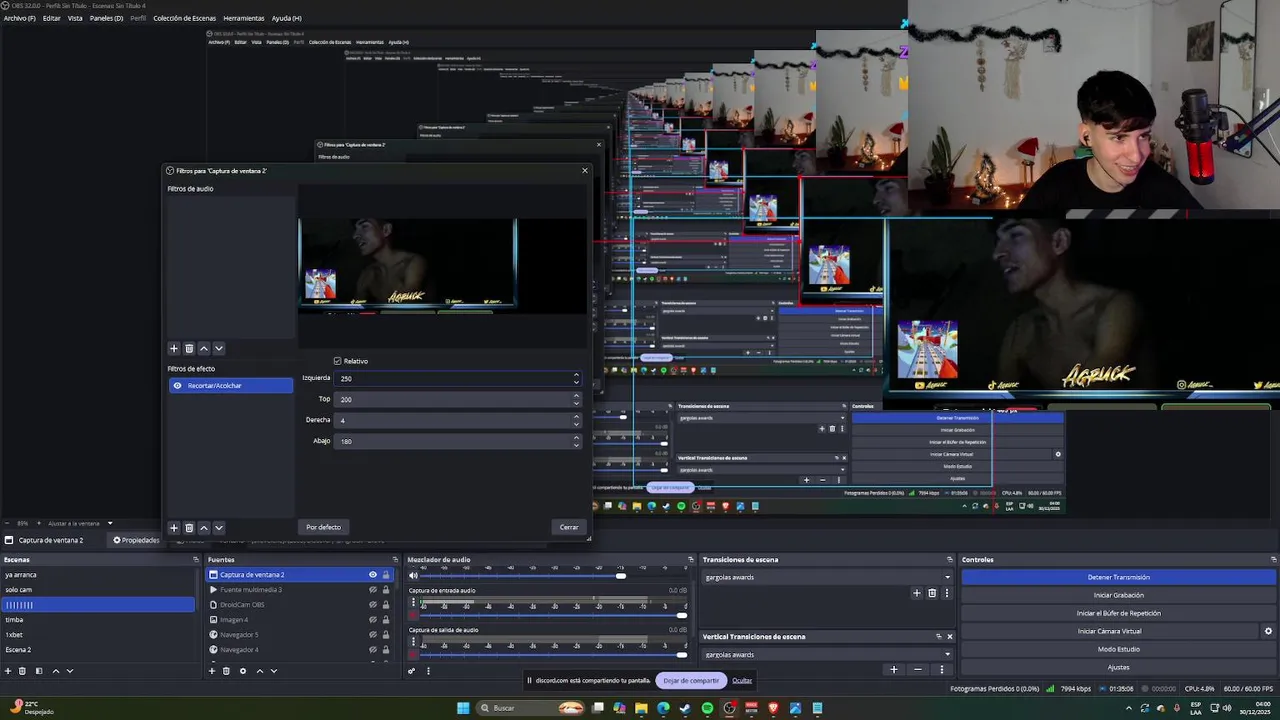The width and height of the screenshot is (1280, 720).
Task: Move scene down arrow in Escenas
Action: coord(70,671)
